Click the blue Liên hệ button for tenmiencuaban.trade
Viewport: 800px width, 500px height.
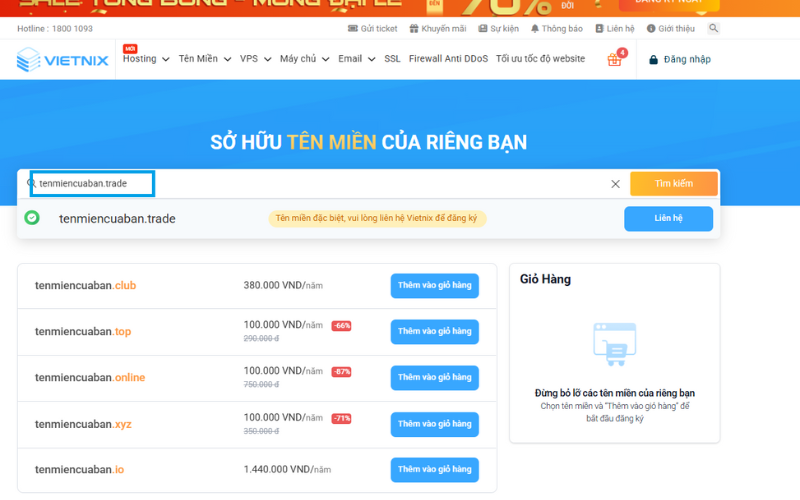668,218
